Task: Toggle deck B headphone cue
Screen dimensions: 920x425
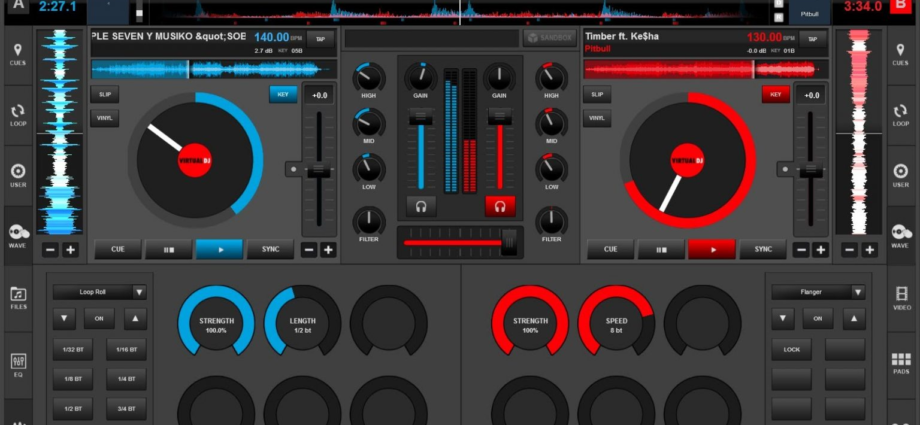Action: (x=500, y=206)
